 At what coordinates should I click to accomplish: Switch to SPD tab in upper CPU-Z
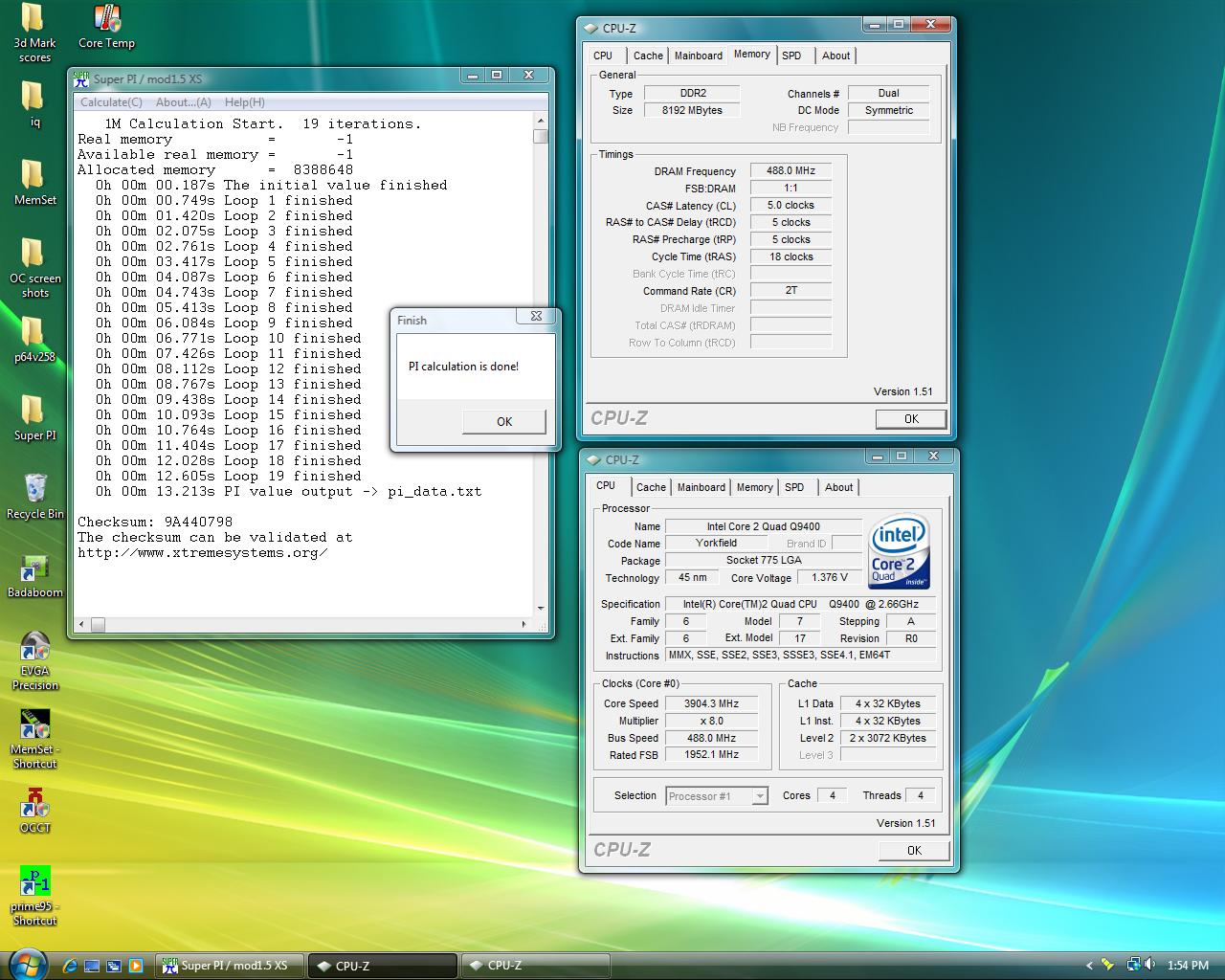pos(791,56)
